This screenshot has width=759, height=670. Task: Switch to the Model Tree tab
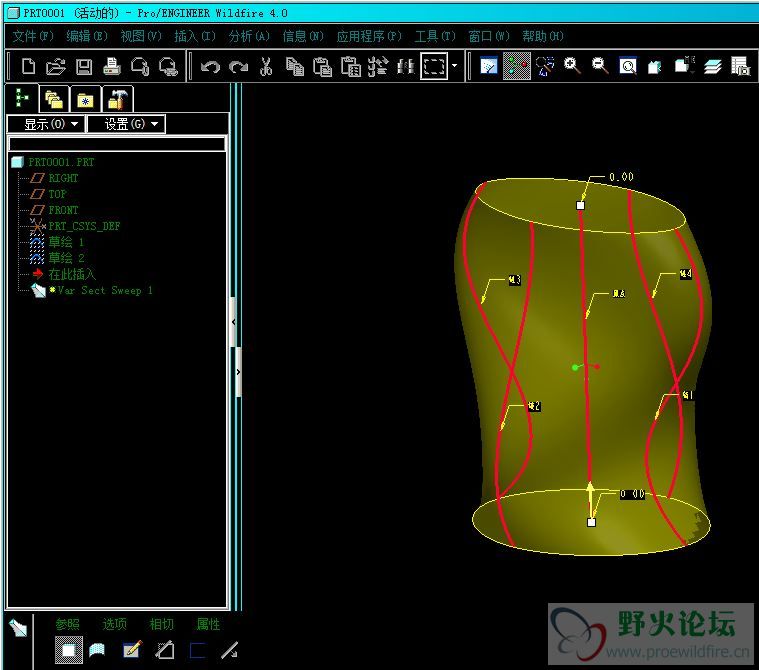point(21,98)
